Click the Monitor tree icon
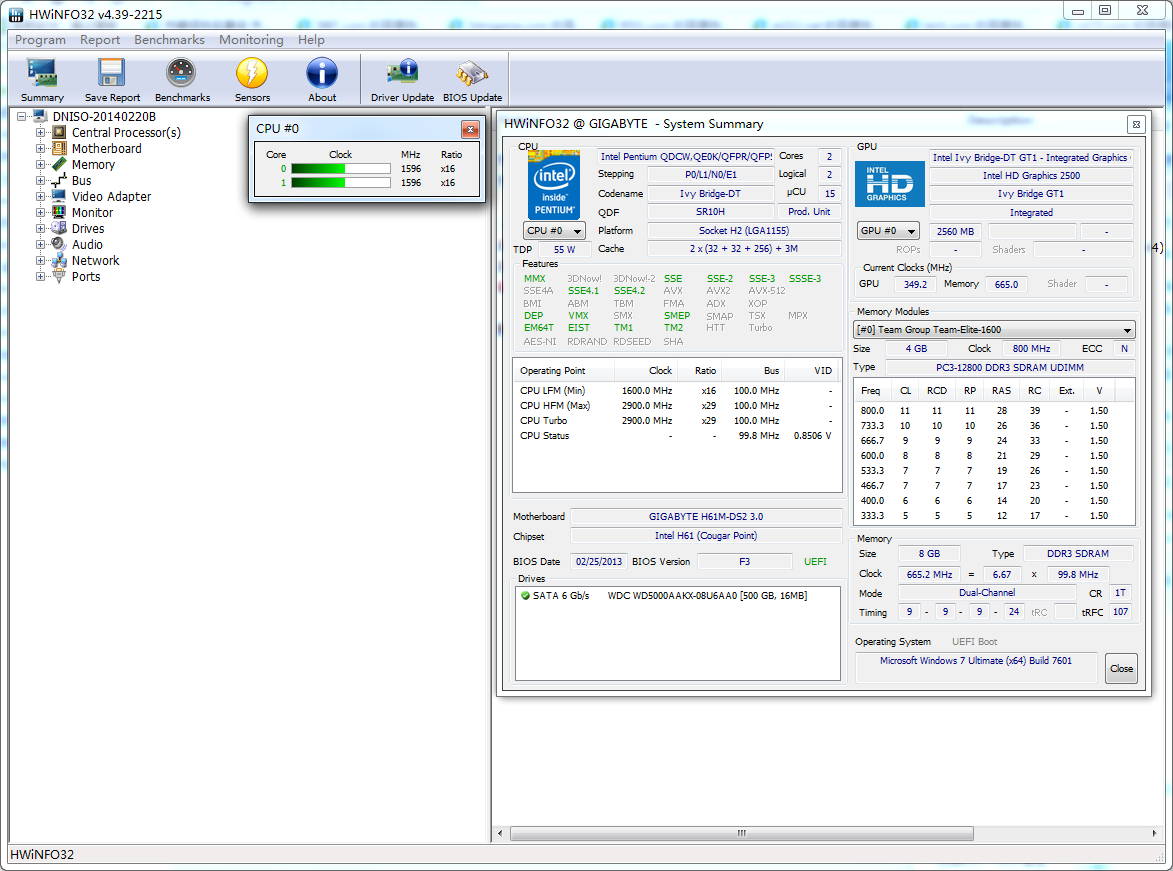 [59, 213]
